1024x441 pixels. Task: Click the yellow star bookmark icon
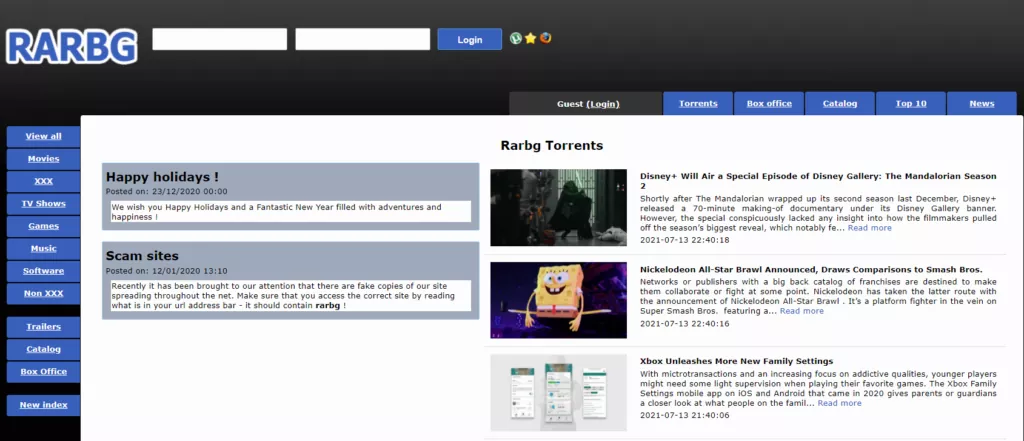point(530,39)
